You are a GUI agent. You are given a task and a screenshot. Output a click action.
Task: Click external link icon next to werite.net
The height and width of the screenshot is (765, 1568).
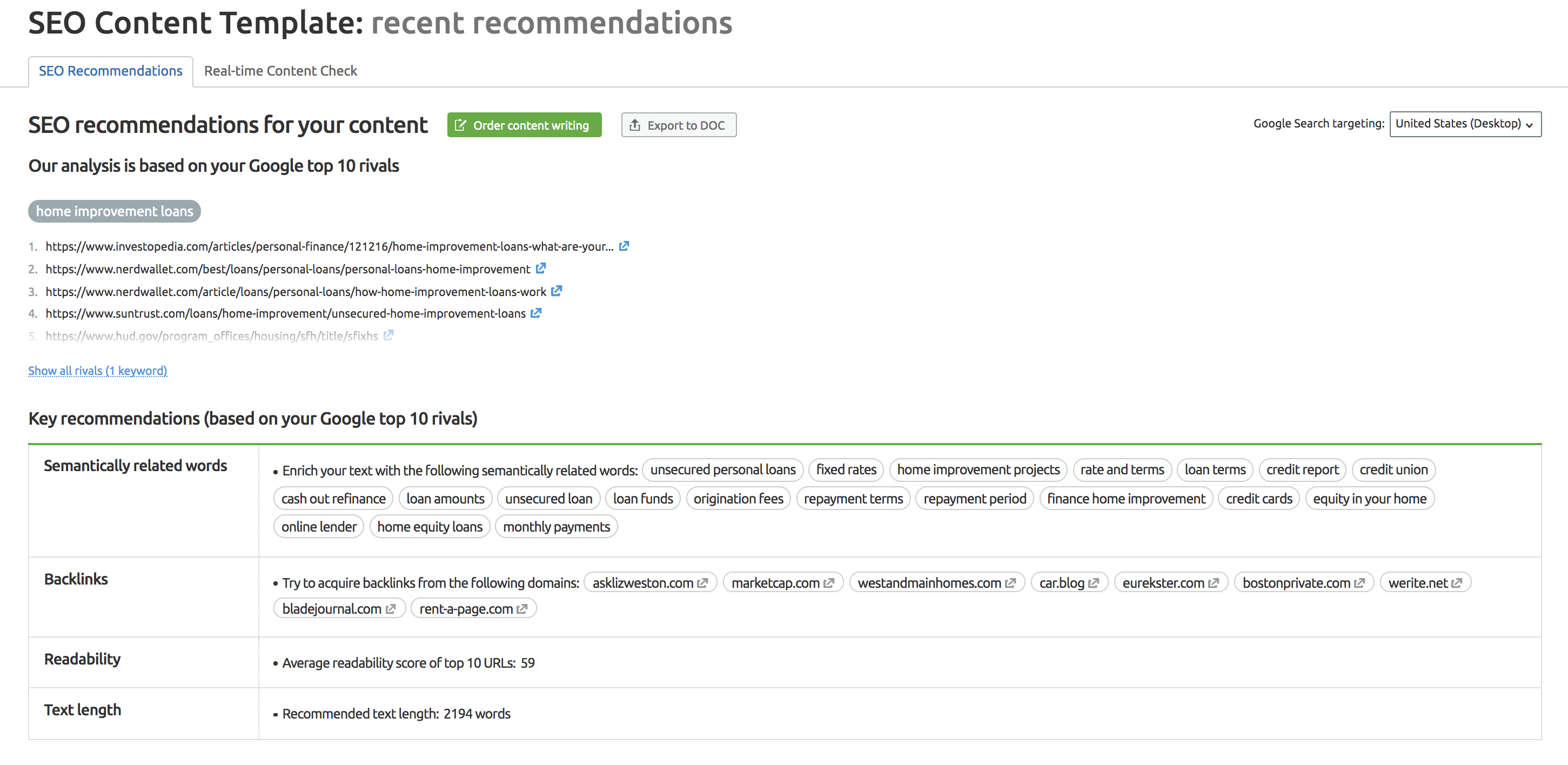click(1457, 583)
